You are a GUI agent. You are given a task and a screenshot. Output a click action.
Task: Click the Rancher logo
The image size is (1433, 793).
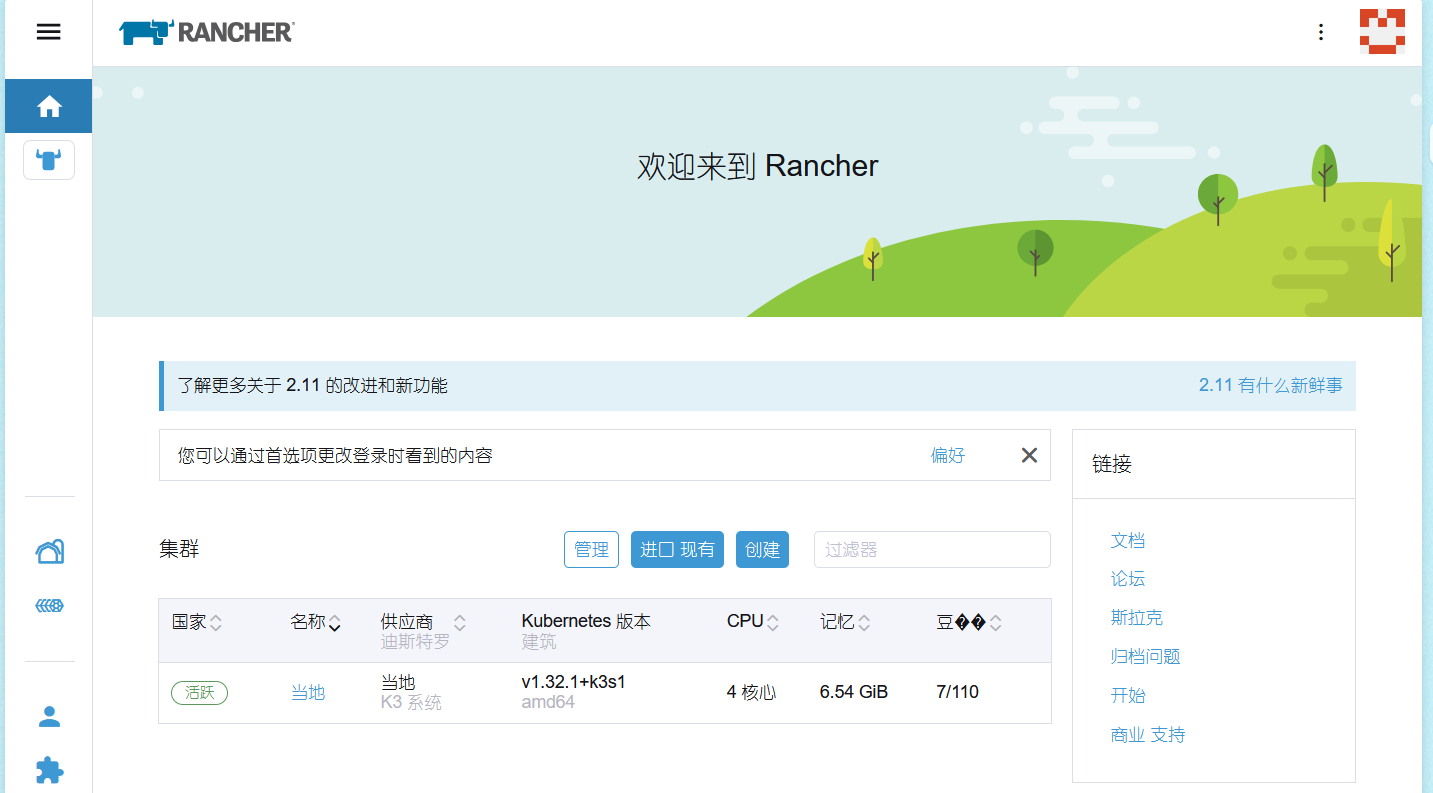point(206,33)
